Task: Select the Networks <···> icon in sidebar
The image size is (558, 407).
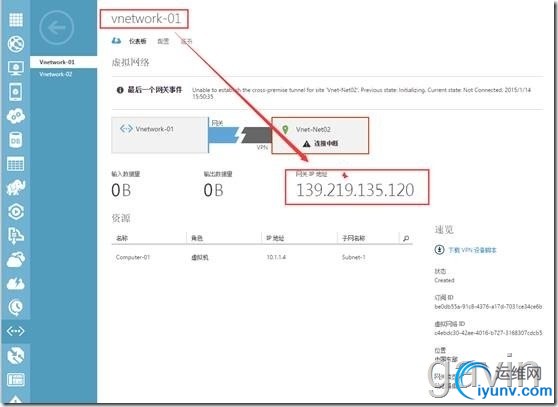Action: (x=16, y=331)
